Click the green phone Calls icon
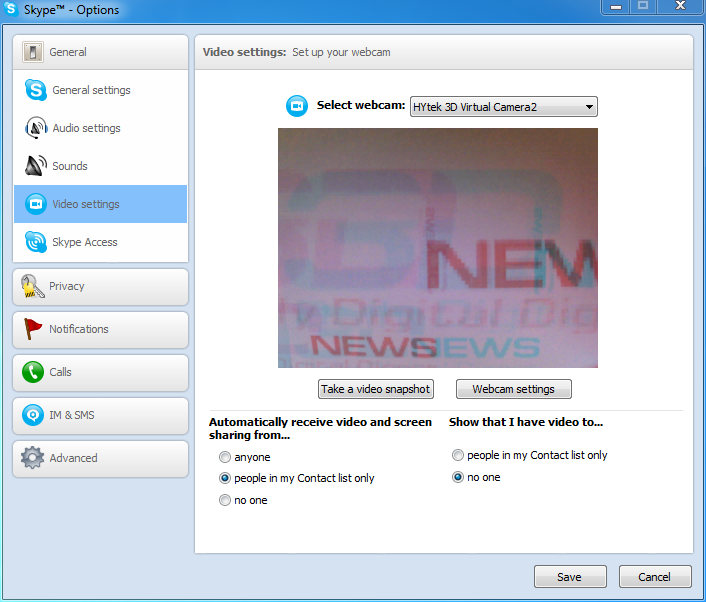 coord(32,372)
